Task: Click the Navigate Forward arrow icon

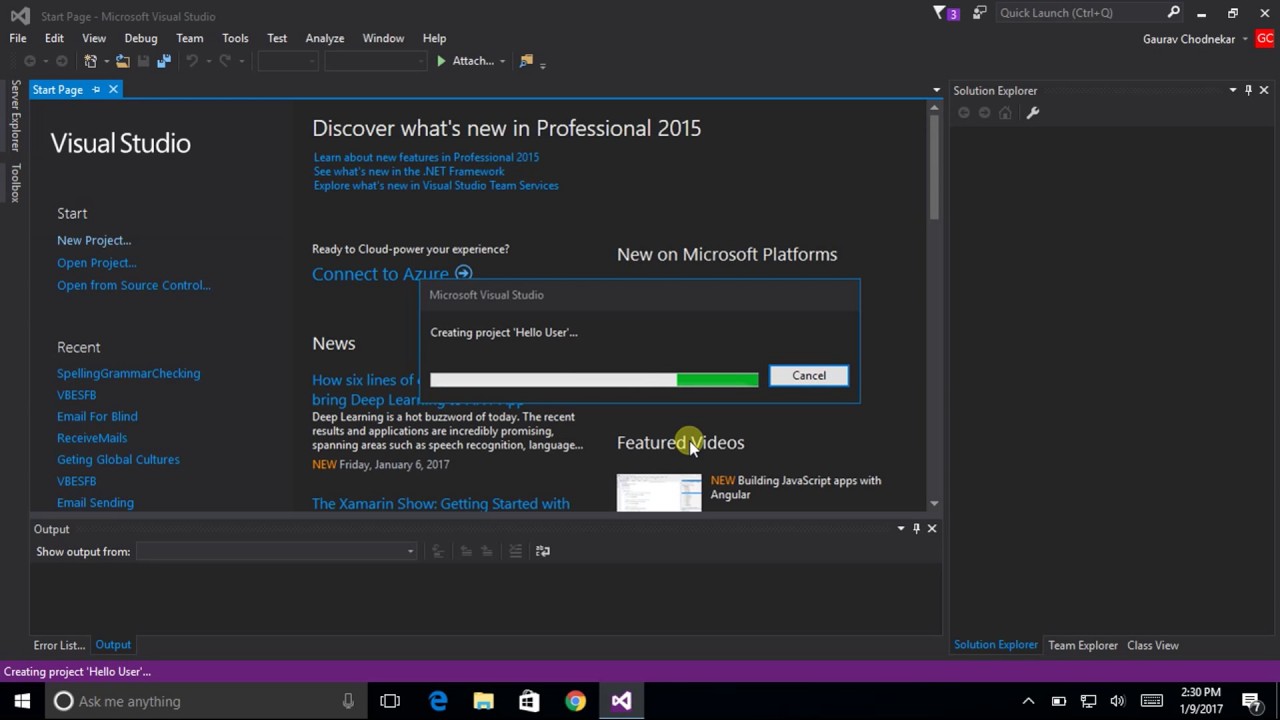Action: click(61, 61)
